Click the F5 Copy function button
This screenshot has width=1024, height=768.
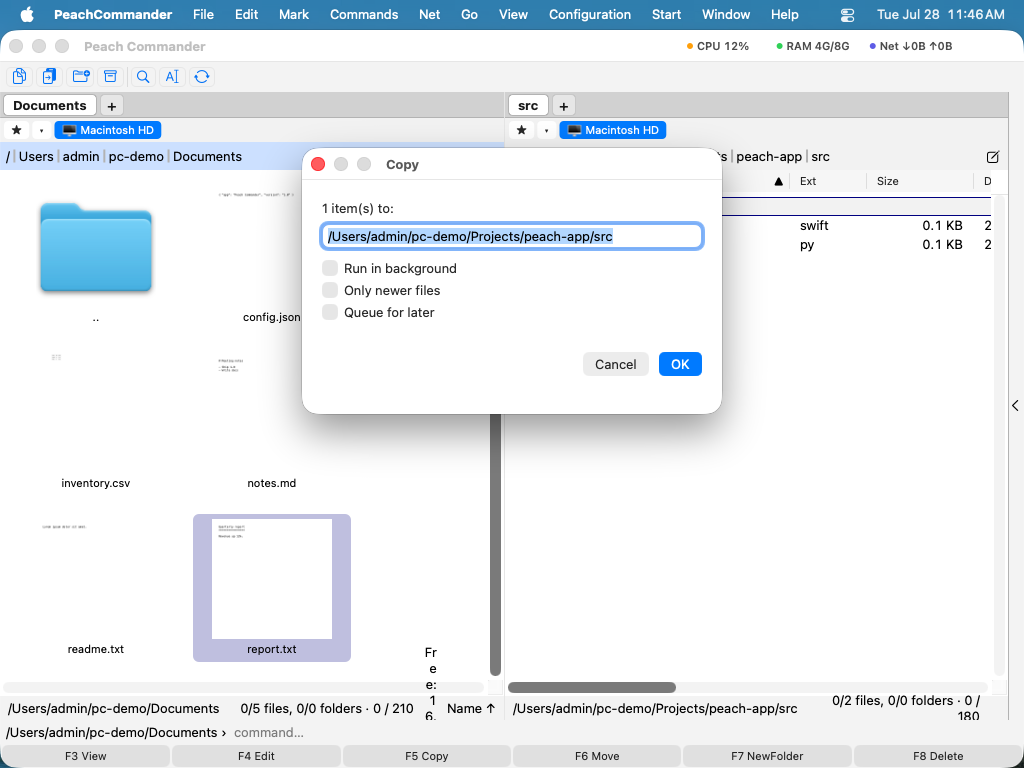426,756
